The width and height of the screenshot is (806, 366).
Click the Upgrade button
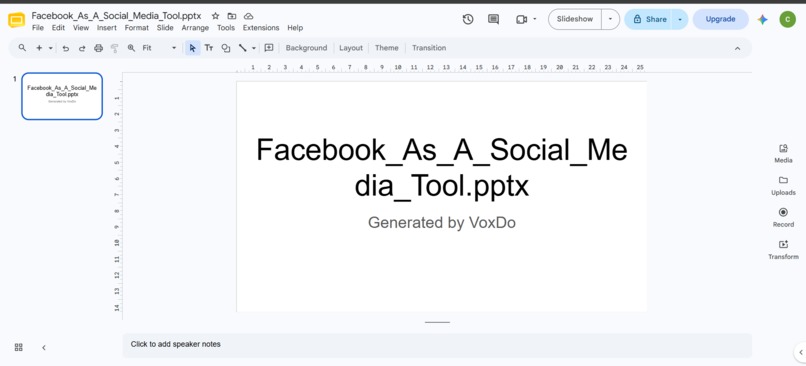720,20
